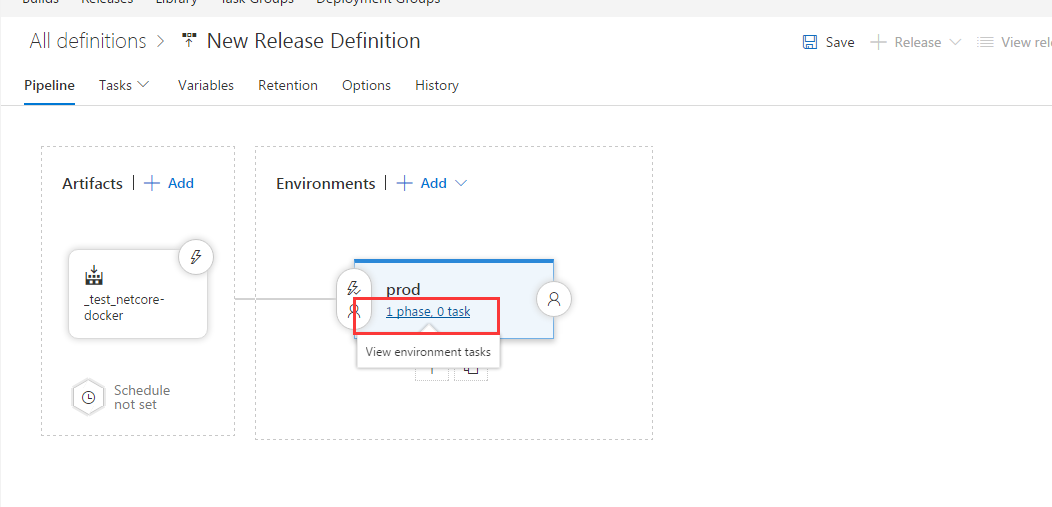Open post-deployment approvers icon on prod
1052x507 pixels.
point(554,299)
